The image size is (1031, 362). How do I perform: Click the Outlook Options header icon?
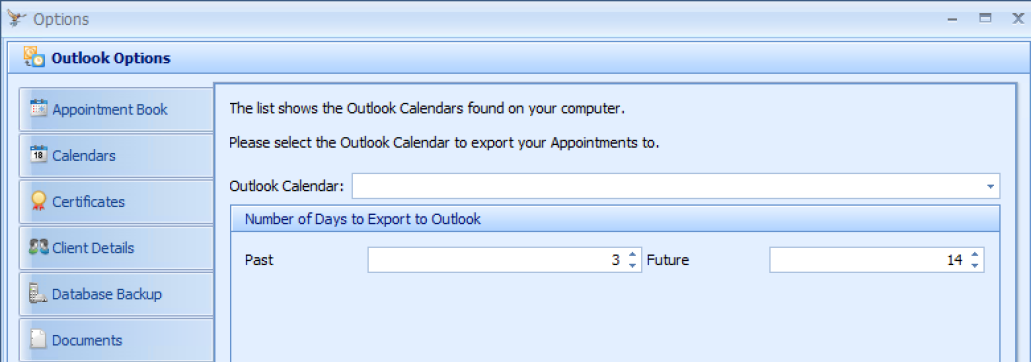(x=35, y=57)
